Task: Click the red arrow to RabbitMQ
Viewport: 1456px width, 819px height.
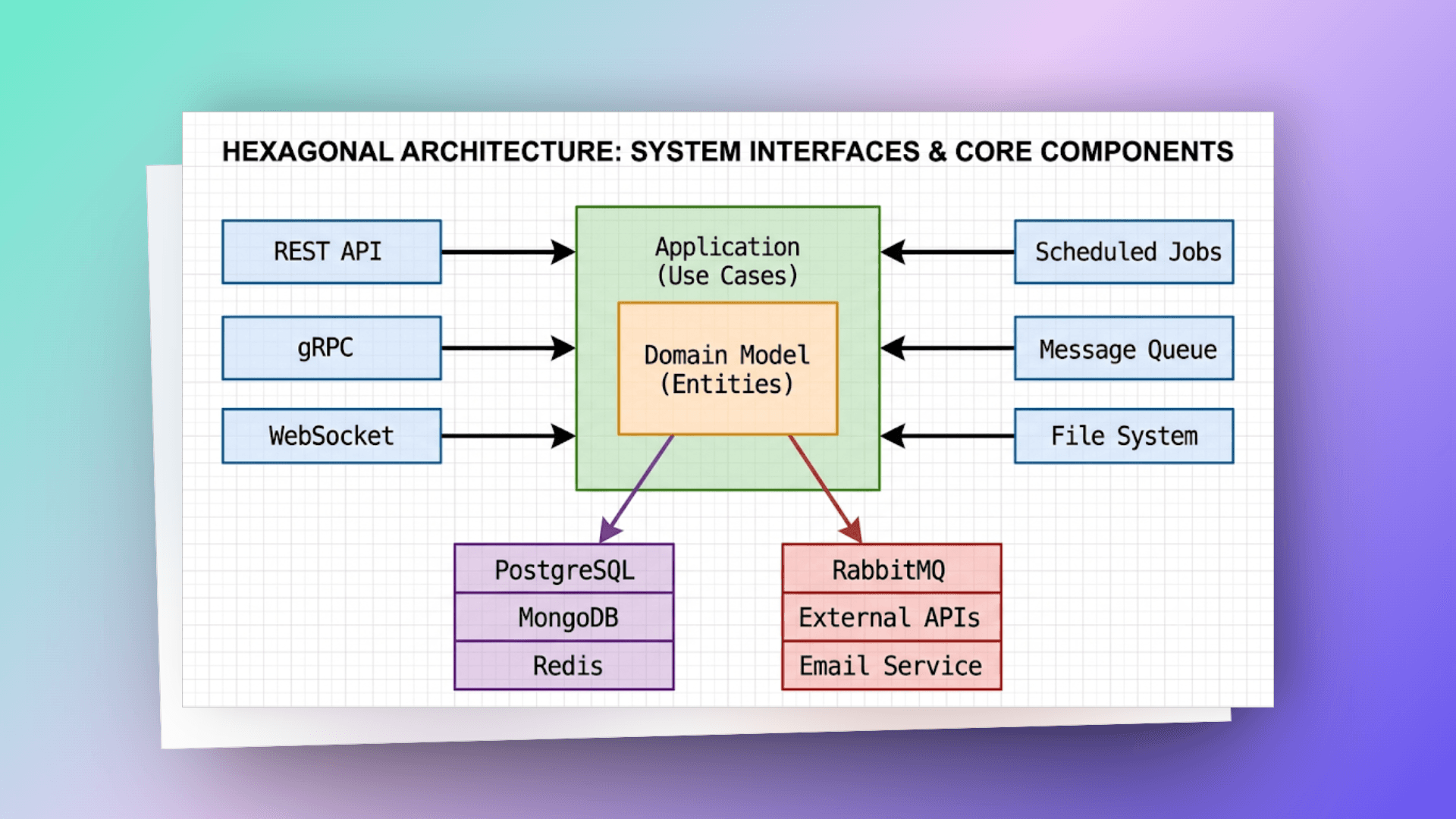Action: [x=825, y=489]
